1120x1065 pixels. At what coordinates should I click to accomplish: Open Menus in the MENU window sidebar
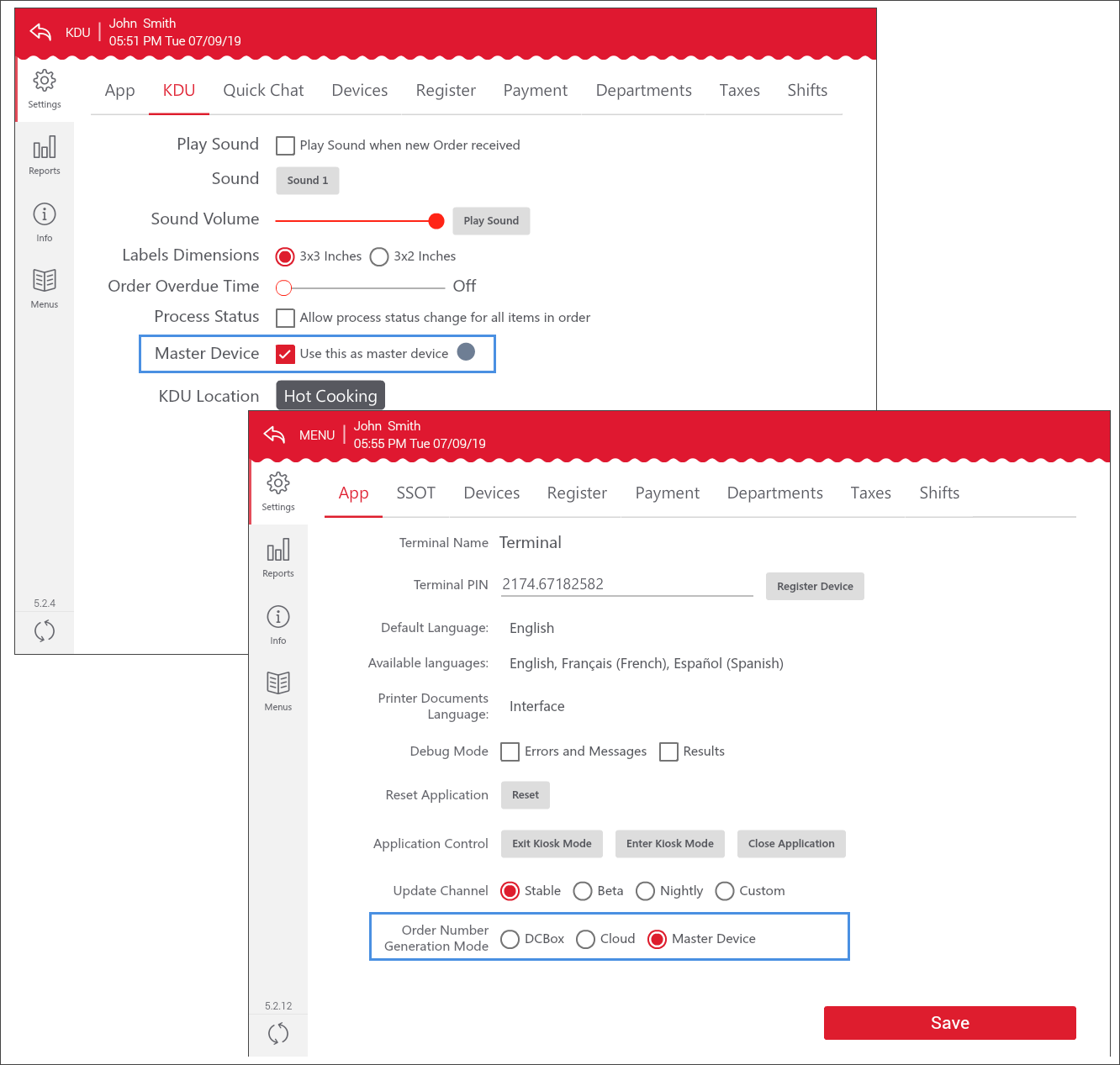(278, 691)
